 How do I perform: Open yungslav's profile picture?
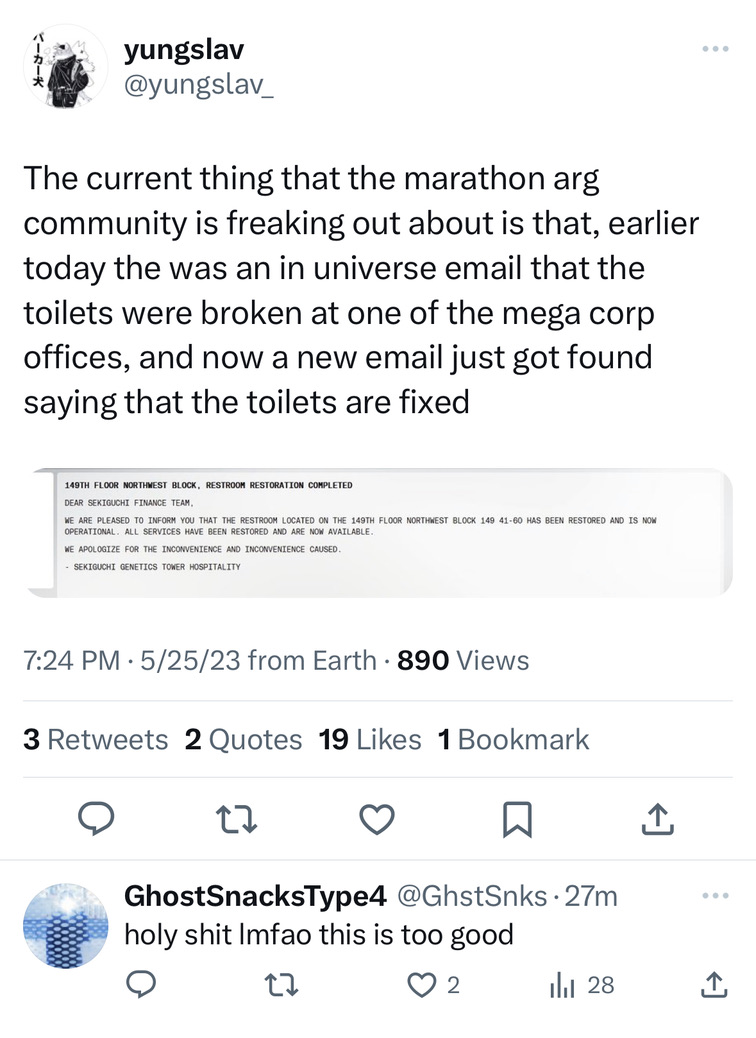(x=64, y=66)
